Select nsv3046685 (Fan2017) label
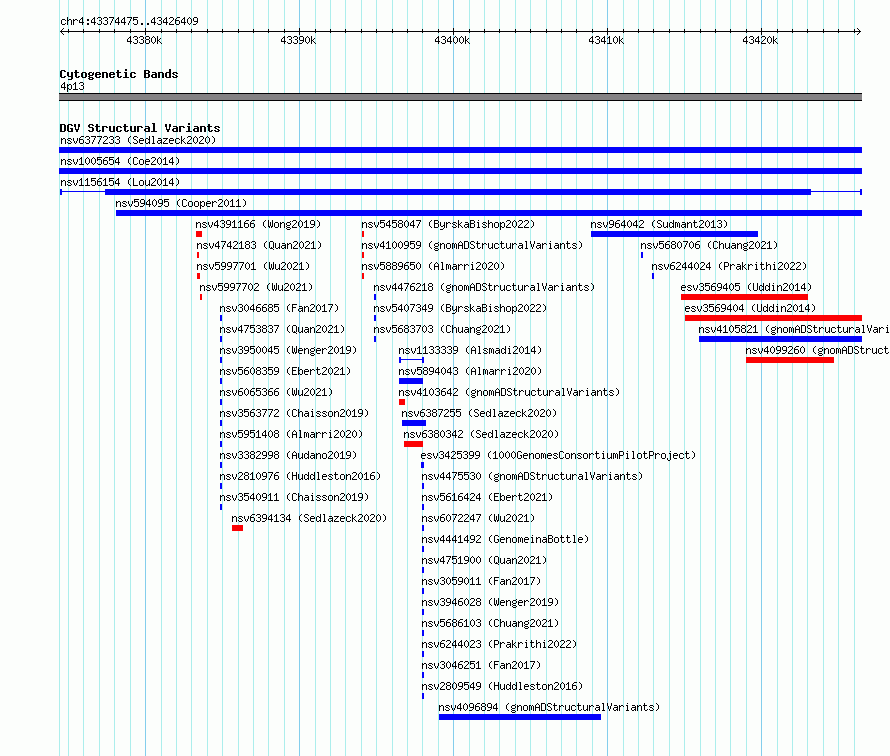 [279, 308]
